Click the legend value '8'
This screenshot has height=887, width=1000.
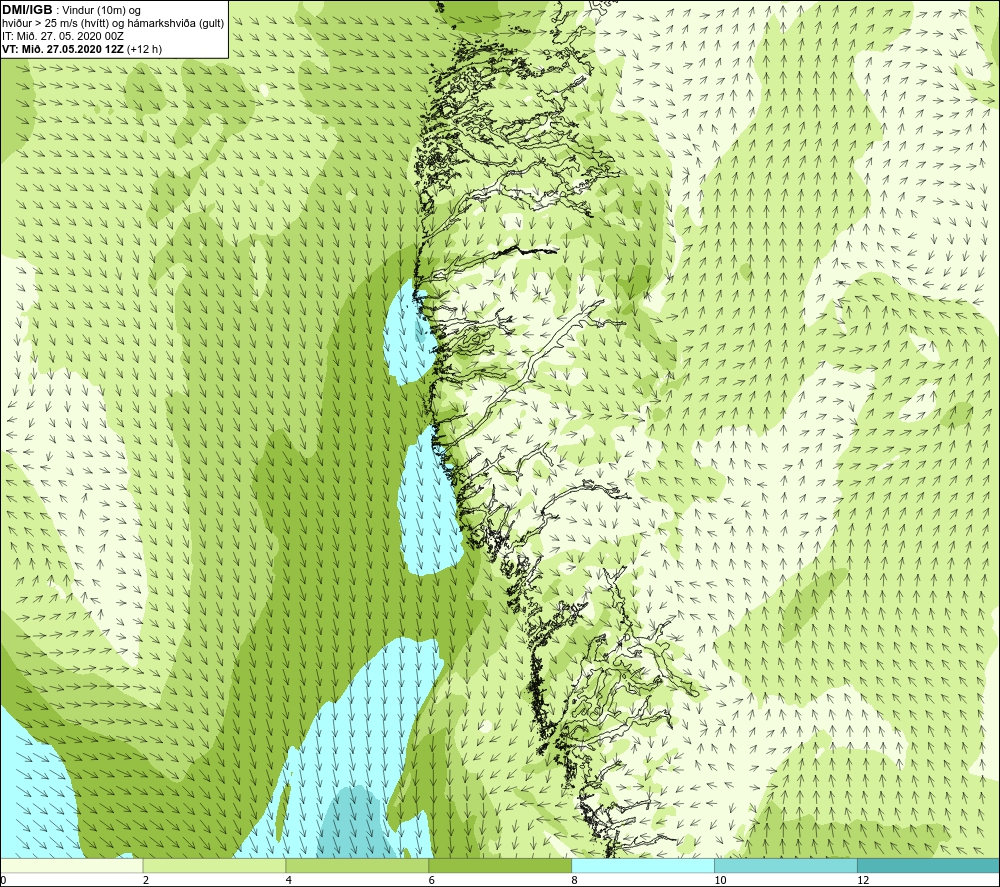(x=574, y=880)
